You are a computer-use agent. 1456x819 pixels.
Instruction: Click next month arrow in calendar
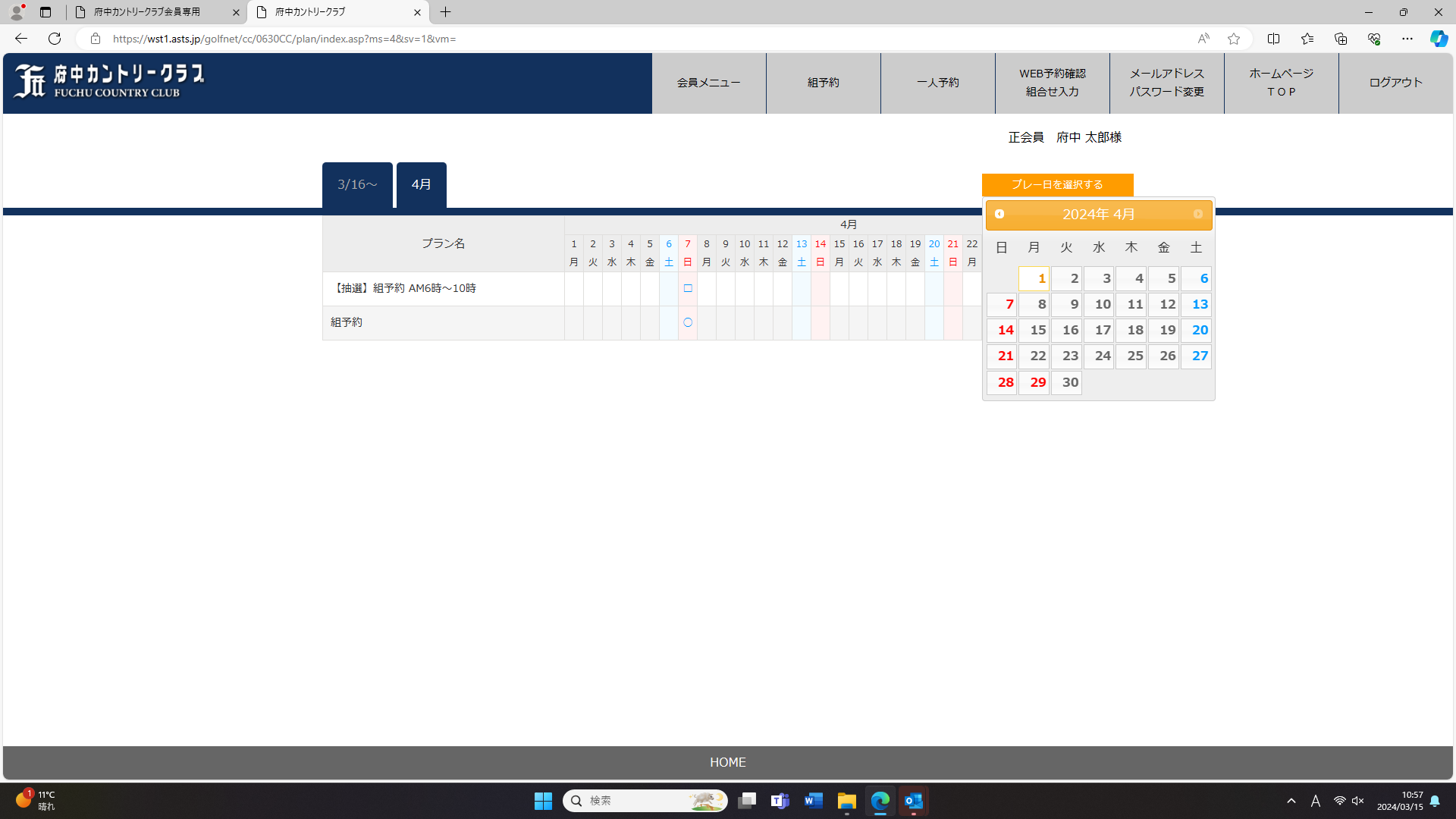click(x=1198, y=214)
